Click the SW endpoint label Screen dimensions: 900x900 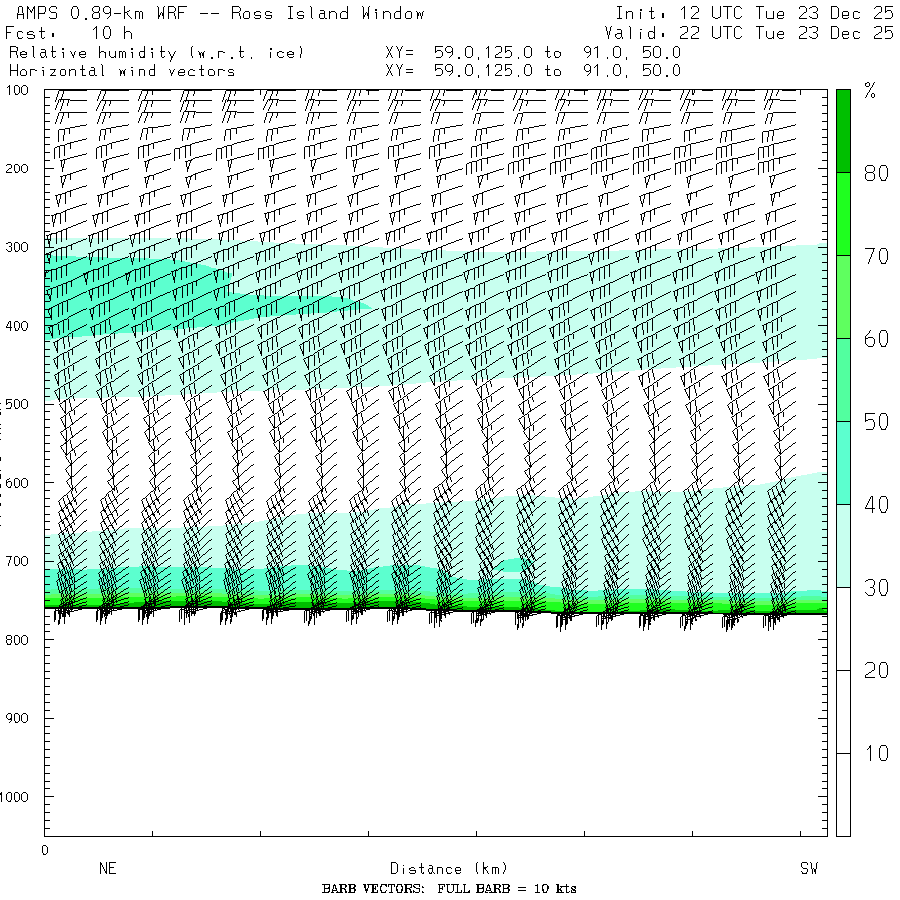tap(808, 869)
